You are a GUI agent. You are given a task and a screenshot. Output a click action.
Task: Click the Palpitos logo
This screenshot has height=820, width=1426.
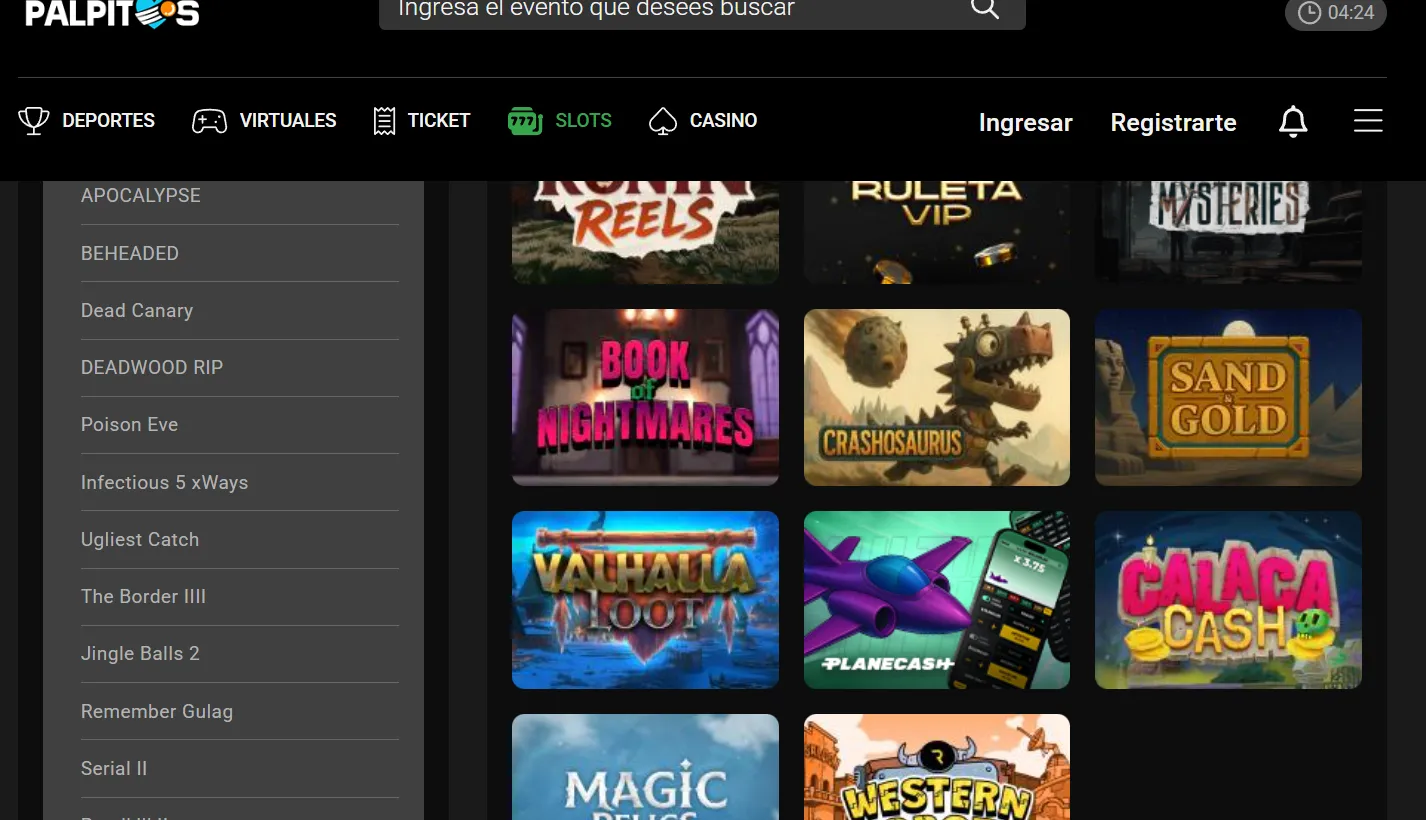click(112, 13)
